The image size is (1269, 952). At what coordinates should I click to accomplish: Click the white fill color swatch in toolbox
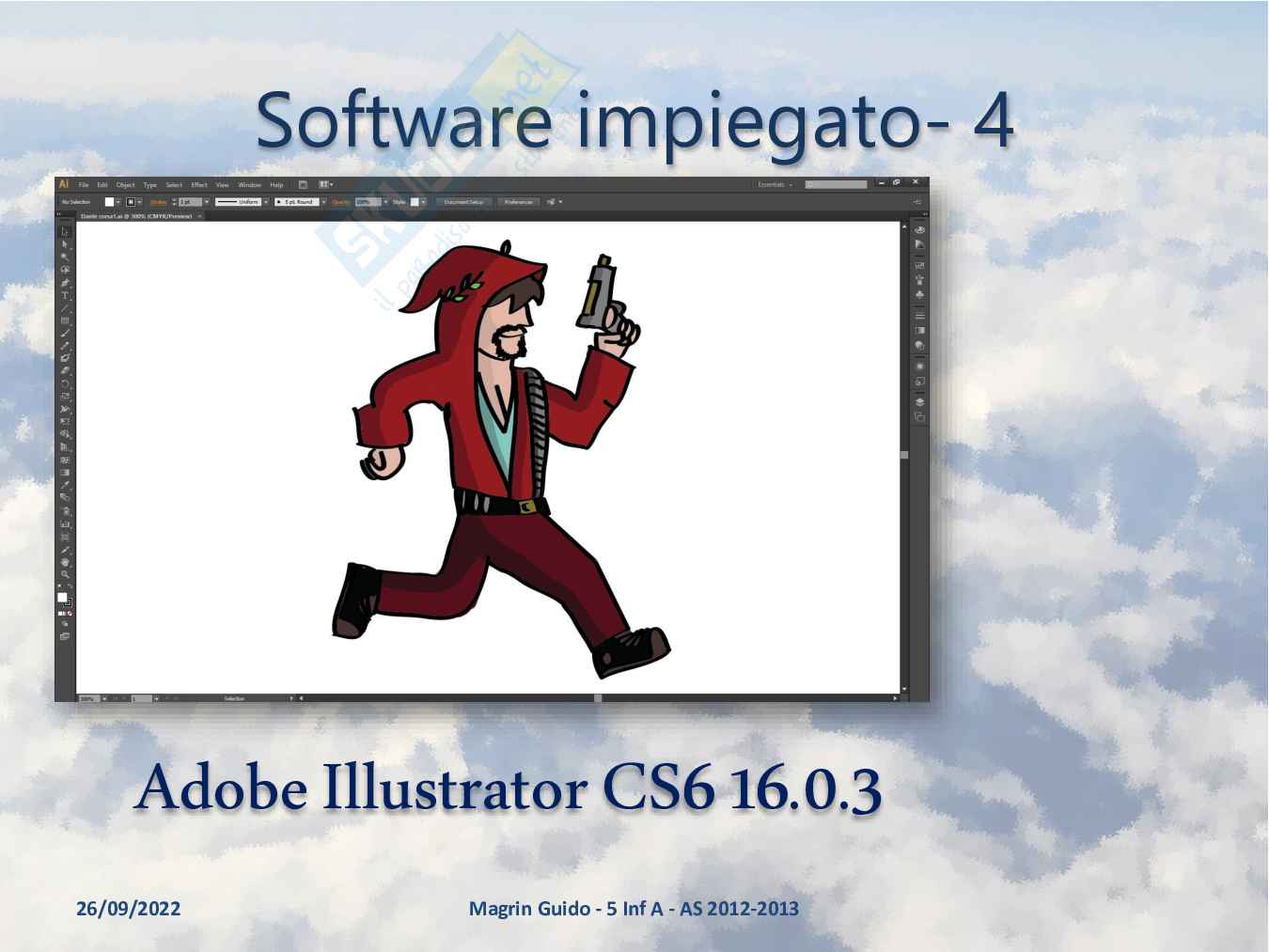click(62, 598)
